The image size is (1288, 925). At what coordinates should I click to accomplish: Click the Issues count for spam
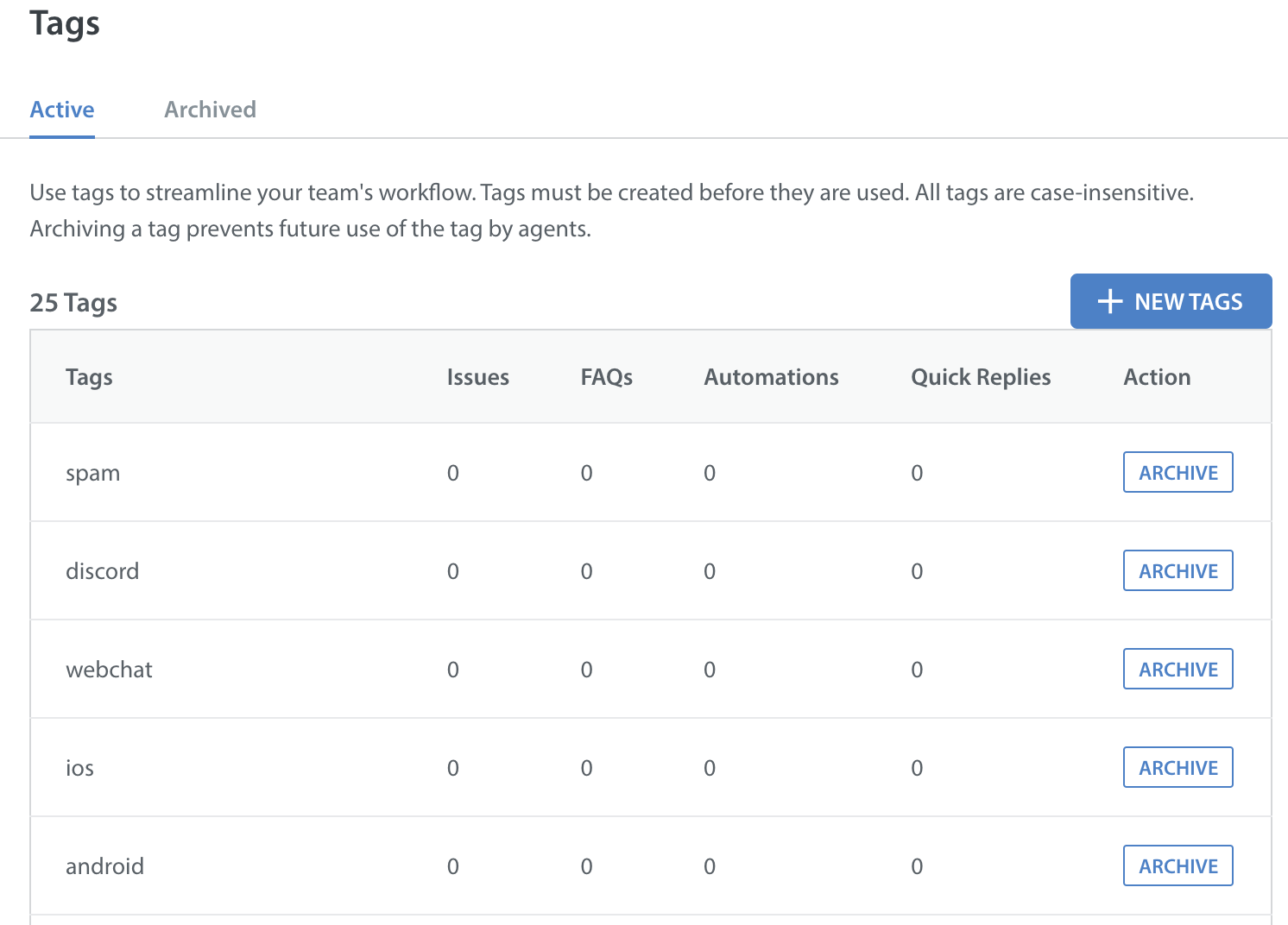click(x=452, y=473)
